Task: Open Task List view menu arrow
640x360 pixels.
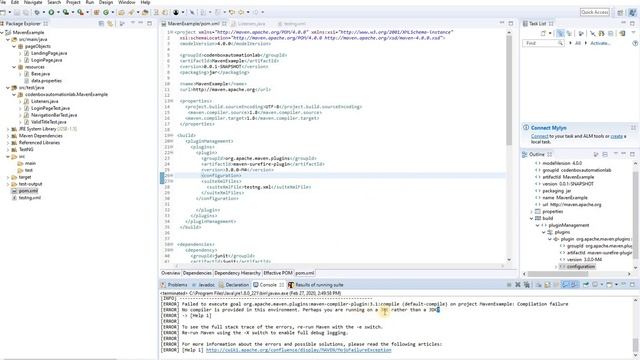Action: tap(633, 33)
